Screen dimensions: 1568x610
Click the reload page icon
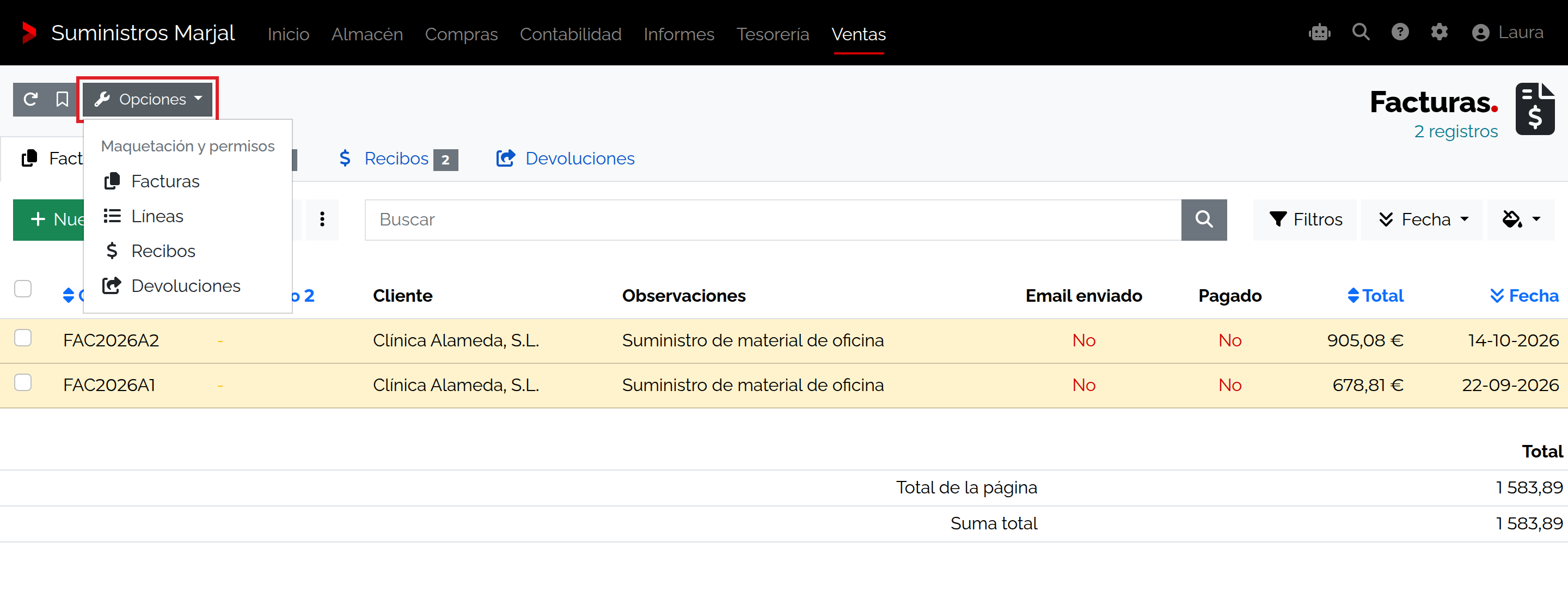tap(30, 99)
